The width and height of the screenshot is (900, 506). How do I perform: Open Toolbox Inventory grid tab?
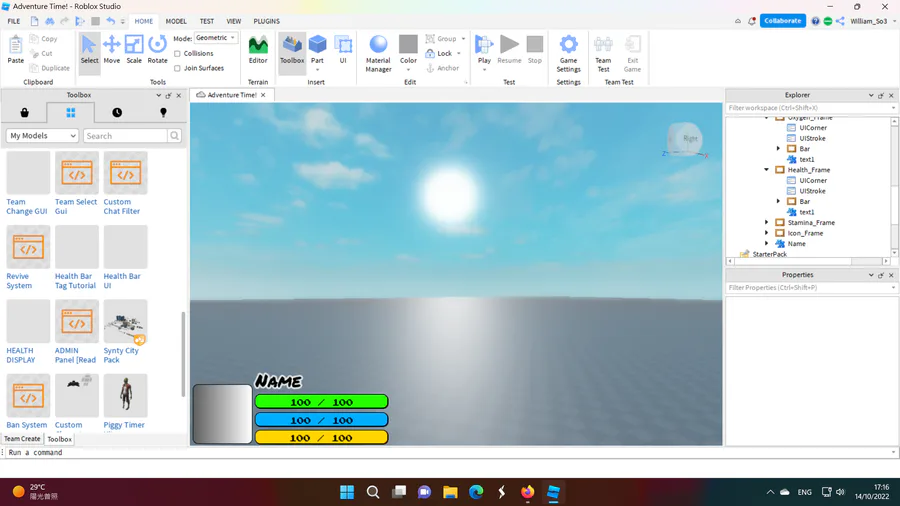tap(71, 112)
